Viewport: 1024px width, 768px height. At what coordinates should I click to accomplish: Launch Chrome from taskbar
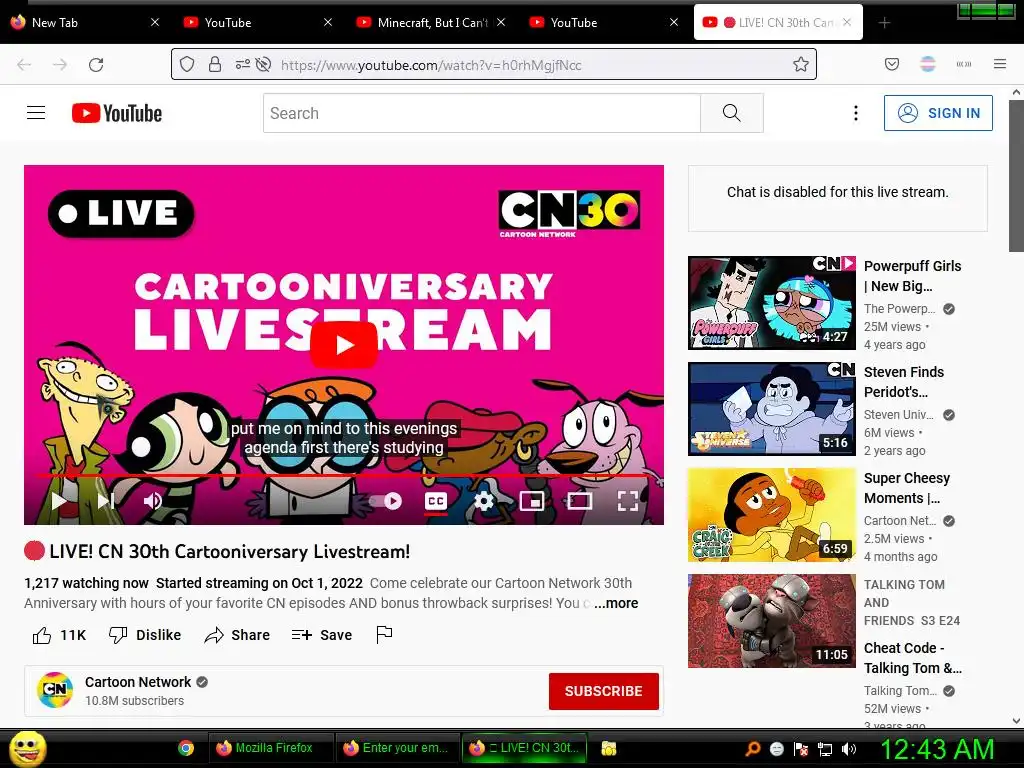tap(185, 748)
